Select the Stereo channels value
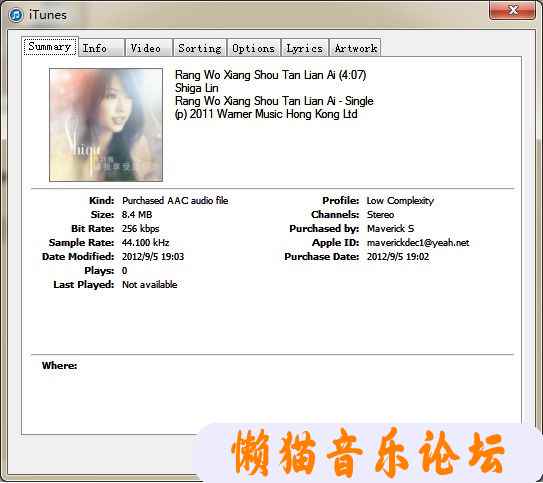The height and width of the screenshot is (483, 543). tap(380, 215)
